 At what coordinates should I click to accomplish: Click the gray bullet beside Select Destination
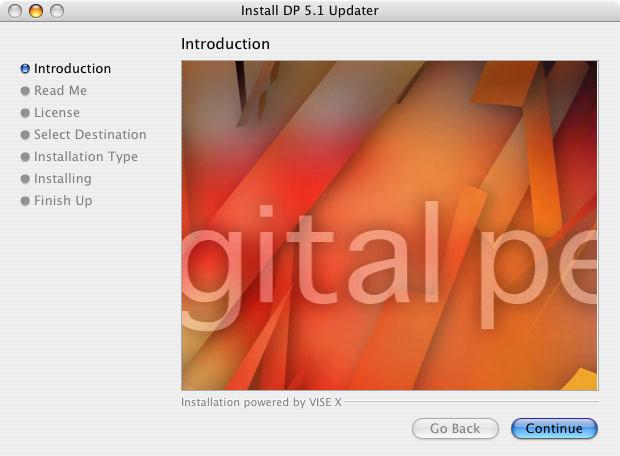tap(25, 135)
